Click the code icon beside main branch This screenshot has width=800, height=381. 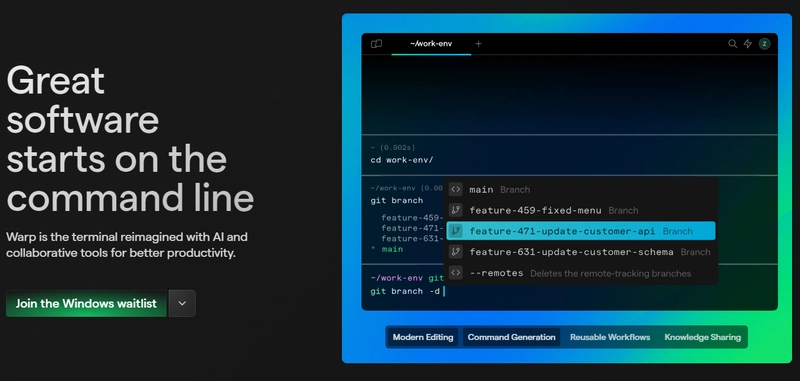[456, 189]
